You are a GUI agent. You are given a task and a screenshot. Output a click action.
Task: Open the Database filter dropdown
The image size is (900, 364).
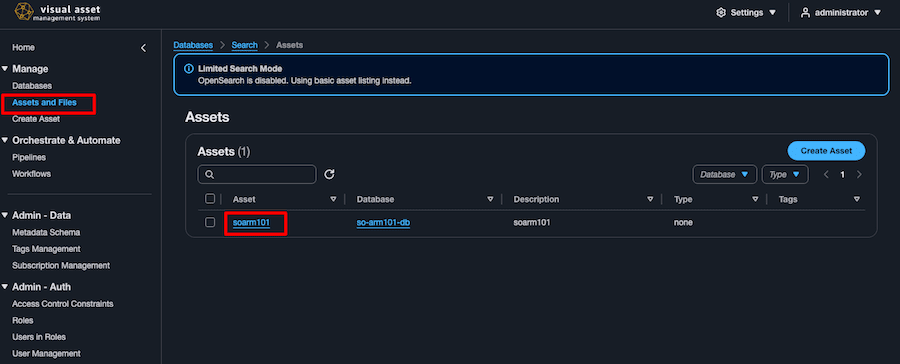point(724,175)
